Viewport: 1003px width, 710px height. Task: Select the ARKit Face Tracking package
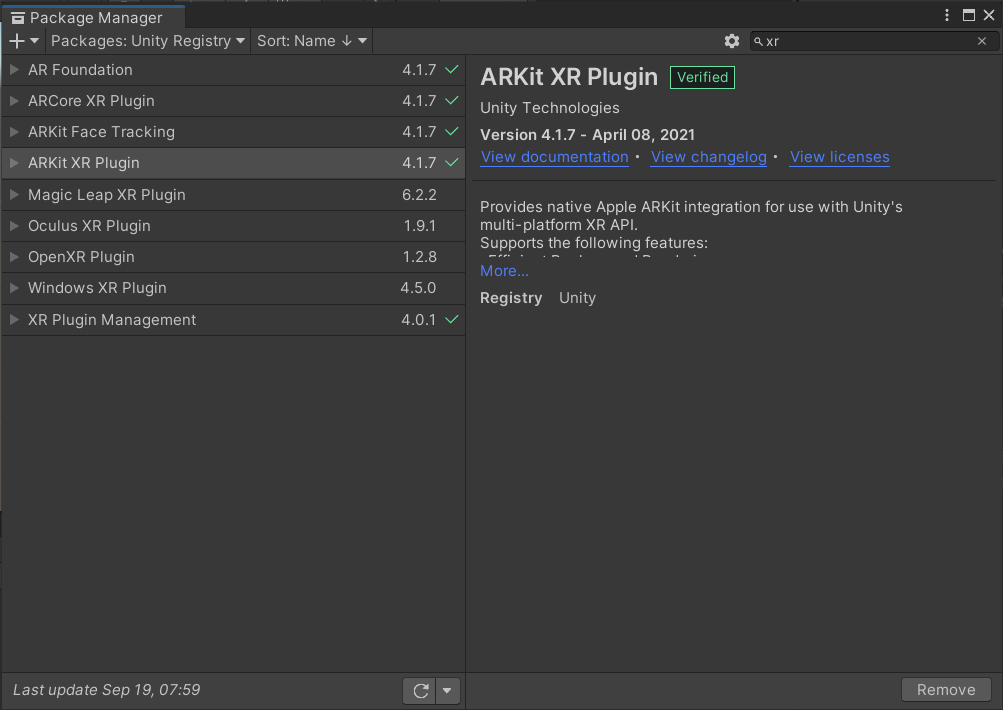(x=233, y=132)
